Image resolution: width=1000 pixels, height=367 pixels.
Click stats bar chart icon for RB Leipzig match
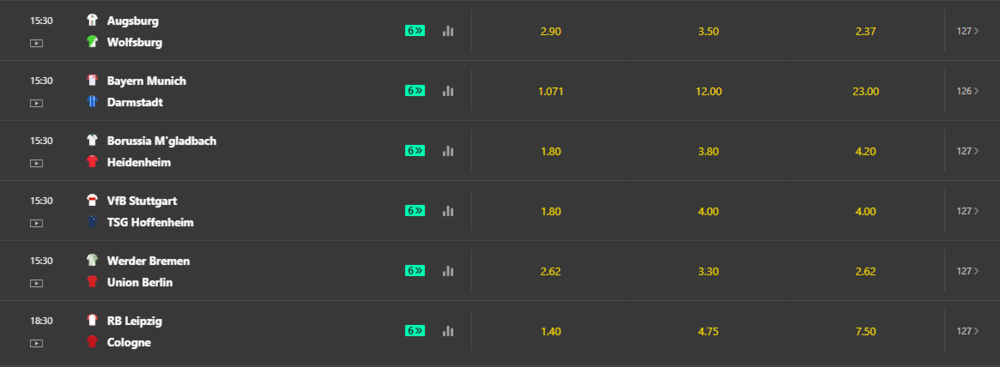448,331
